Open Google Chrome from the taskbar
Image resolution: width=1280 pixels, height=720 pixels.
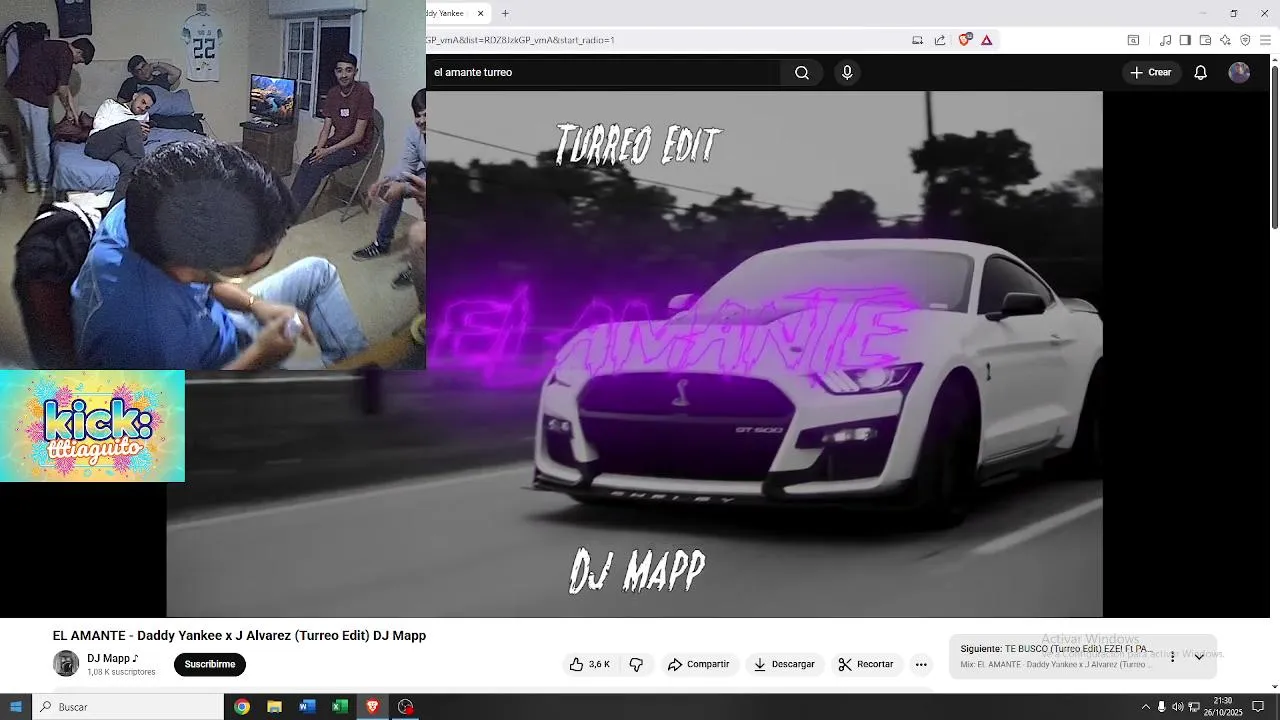(242, 707)
